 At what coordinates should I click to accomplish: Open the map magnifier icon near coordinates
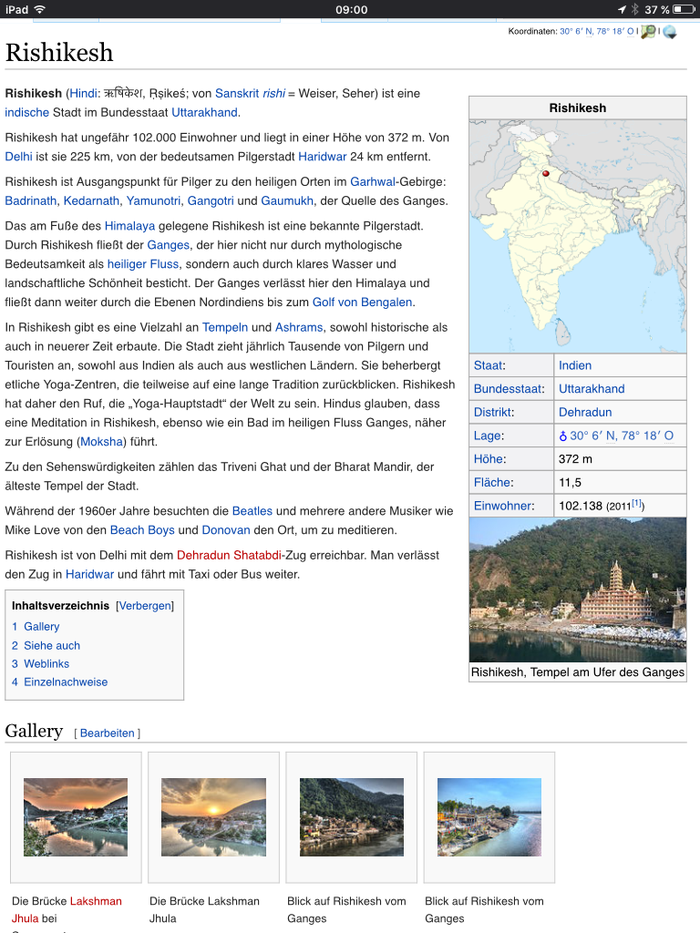point(648,32)
